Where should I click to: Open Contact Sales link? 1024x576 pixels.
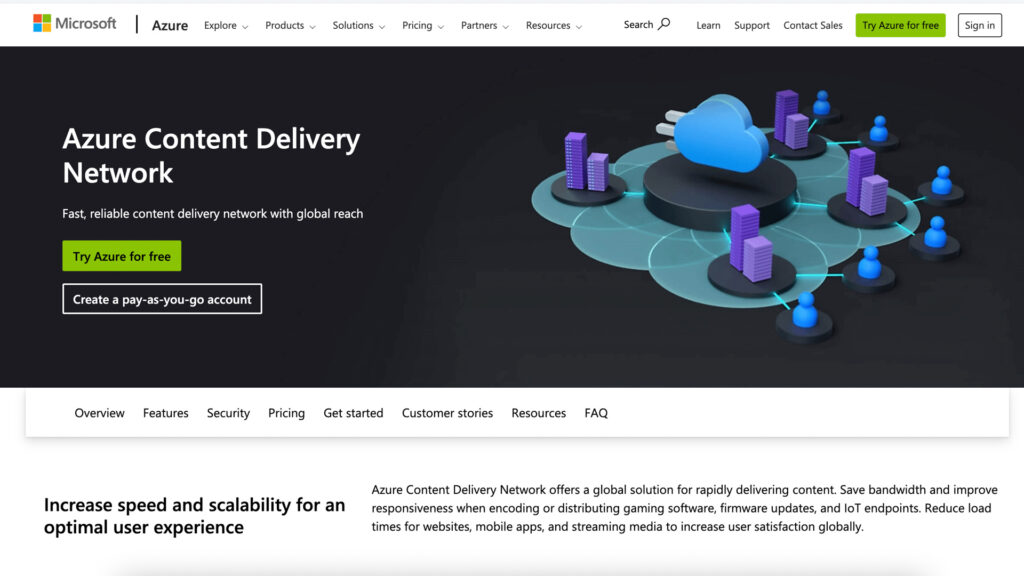click(x=812, y=25)
